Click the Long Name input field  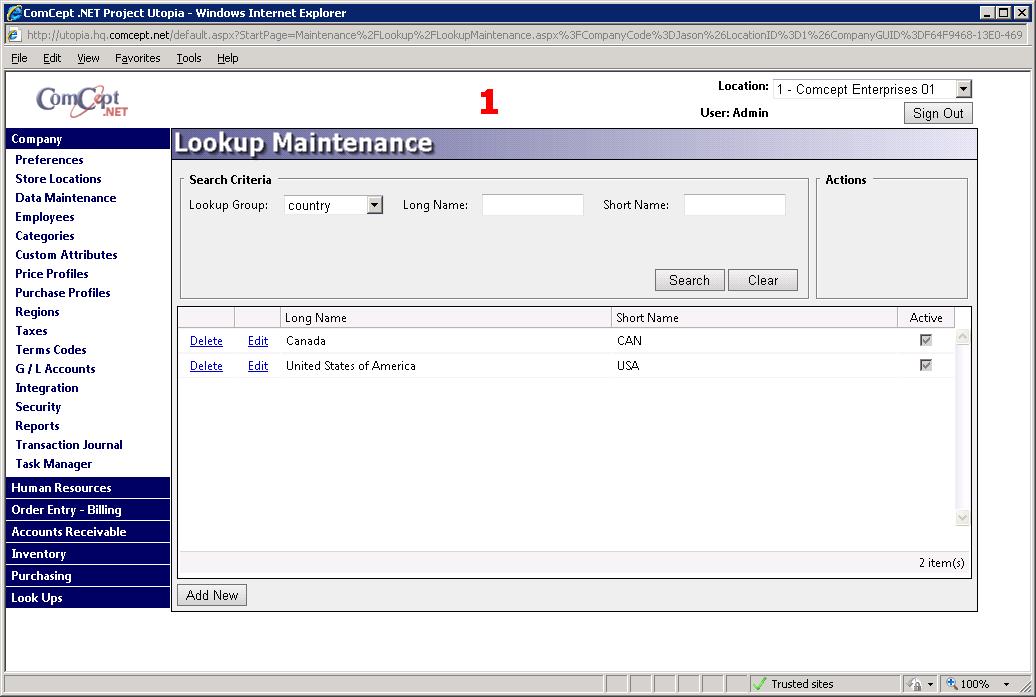click(x=532, y=205)
